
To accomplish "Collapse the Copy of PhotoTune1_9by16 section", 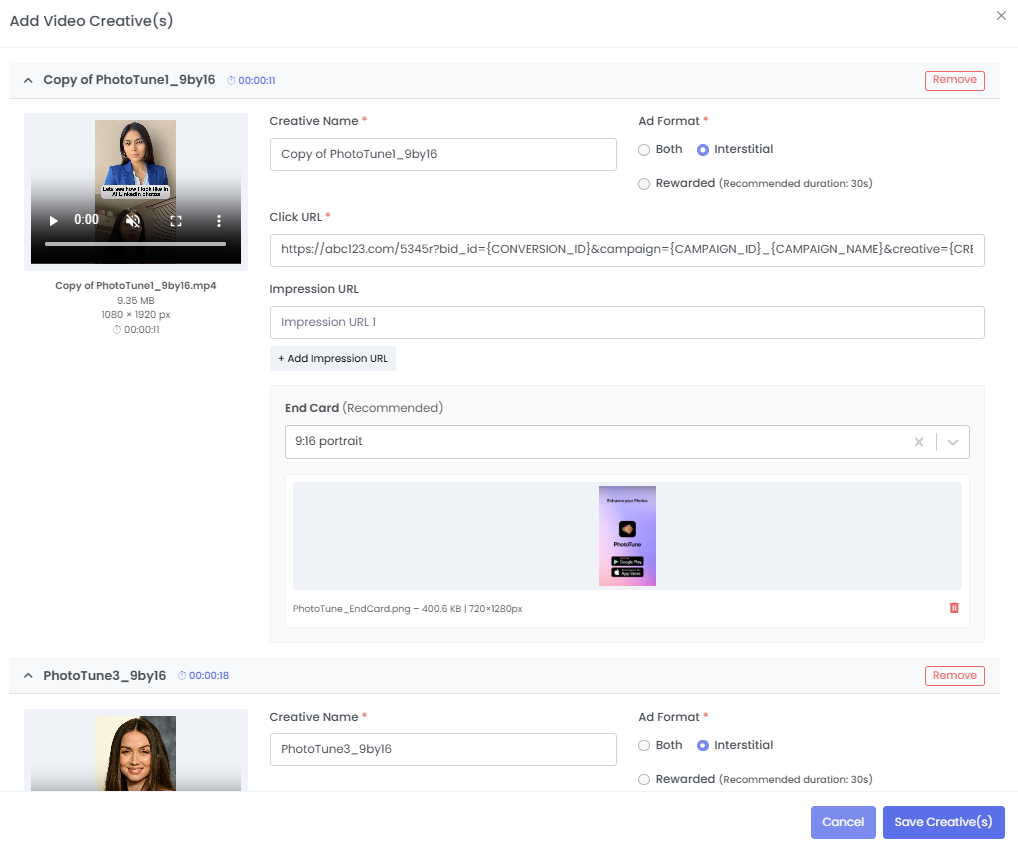I will tap(29, 80).
